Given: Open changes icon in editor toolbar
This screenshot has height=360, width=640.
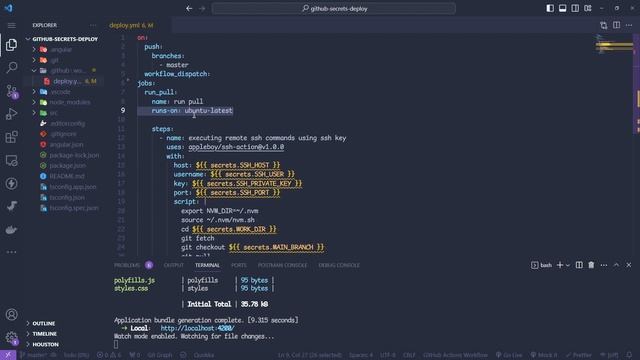Looking at the screenshot, I should pyautogui.click(x=604, y=25).
